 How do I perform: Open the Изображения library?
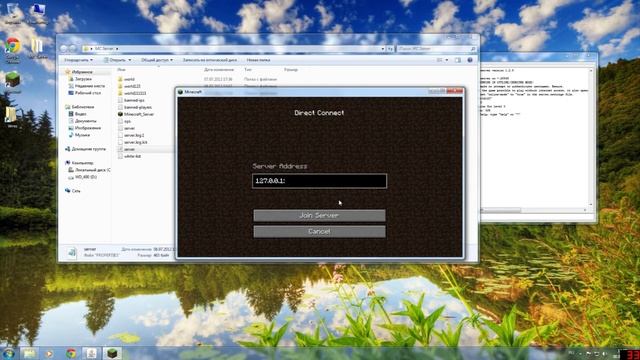87,128
